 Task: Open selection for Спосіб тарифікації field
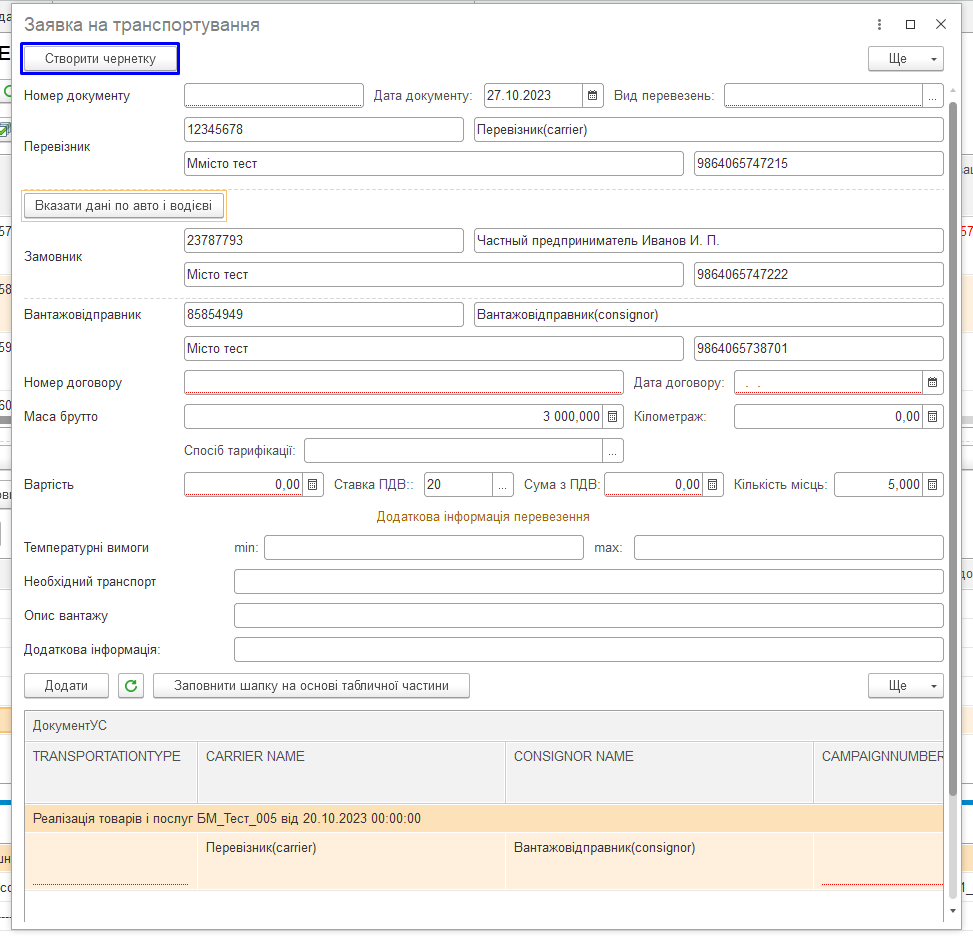point(612,451)
